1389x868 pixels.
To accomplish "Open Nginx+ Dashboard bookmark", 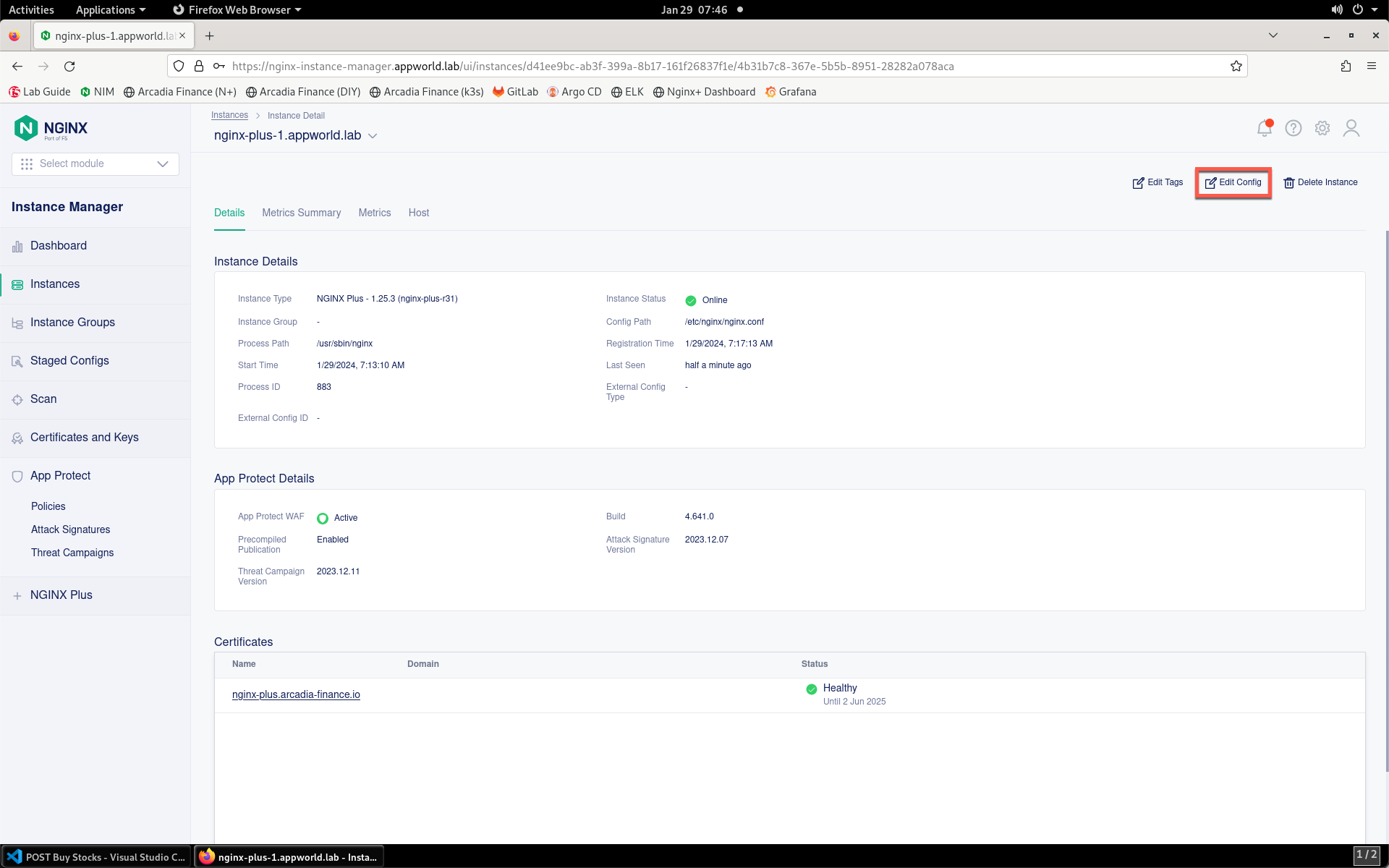I will 704,92.
